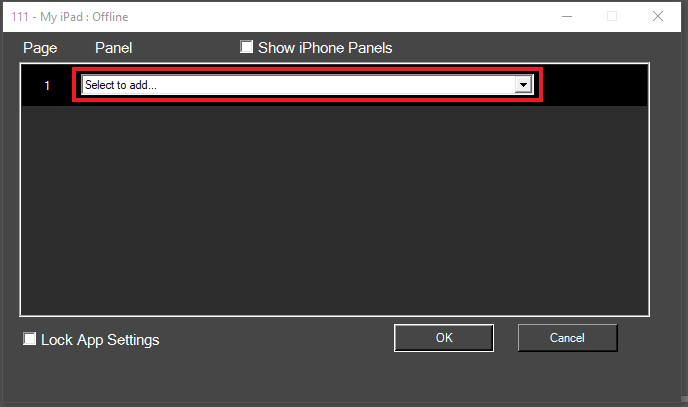Close the My iPad dialog window
688x407 pixels.
tap(657, 16)
